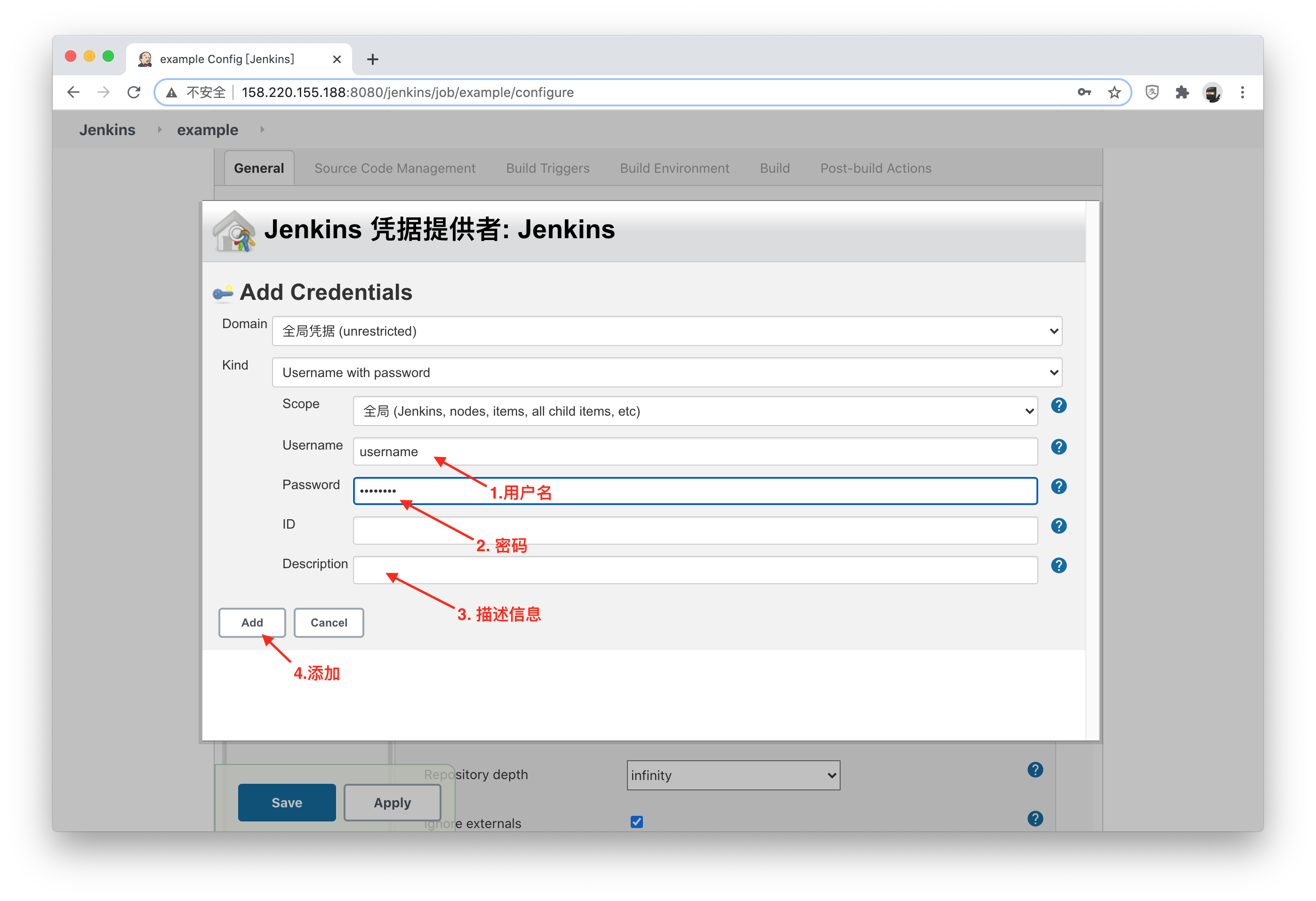Click the Add credentials button

pos(252,623)
